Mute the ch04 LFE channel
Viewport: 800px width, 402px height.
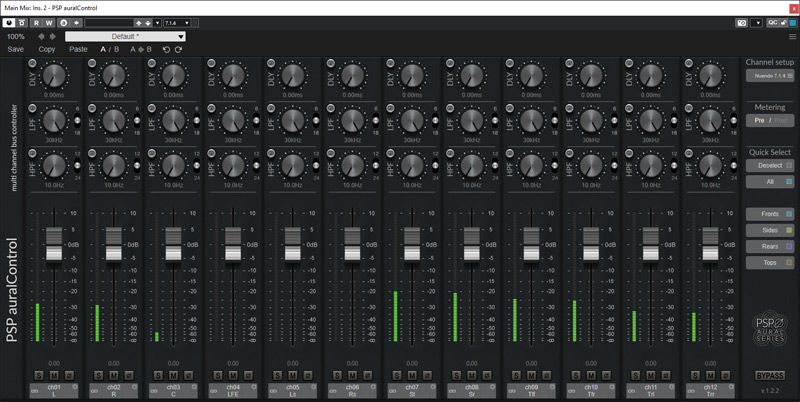pos(232,376)
